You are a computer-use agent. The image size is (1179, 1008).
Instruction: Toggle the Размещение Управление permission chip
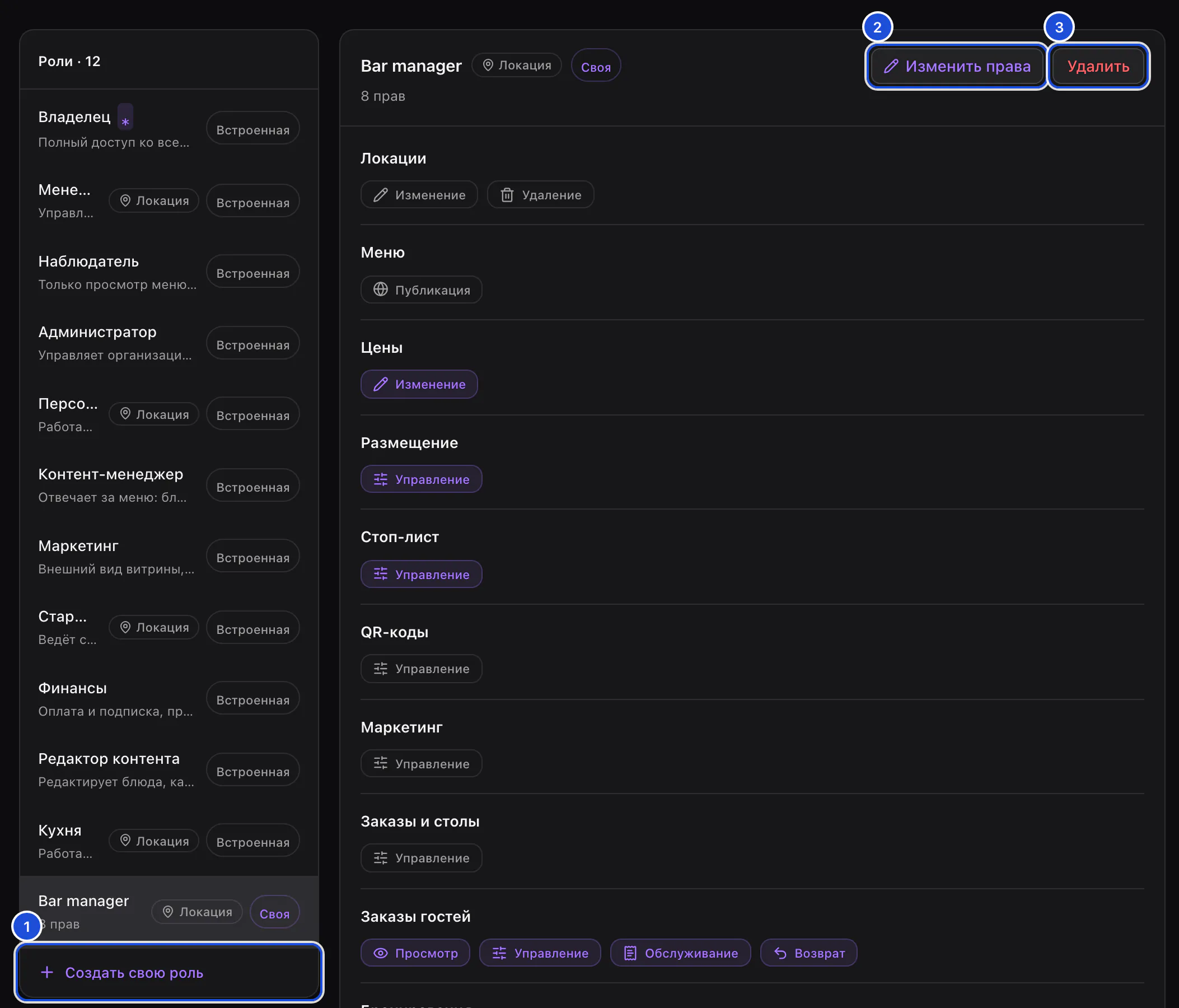pyautogui.click(x=422, y=479)
